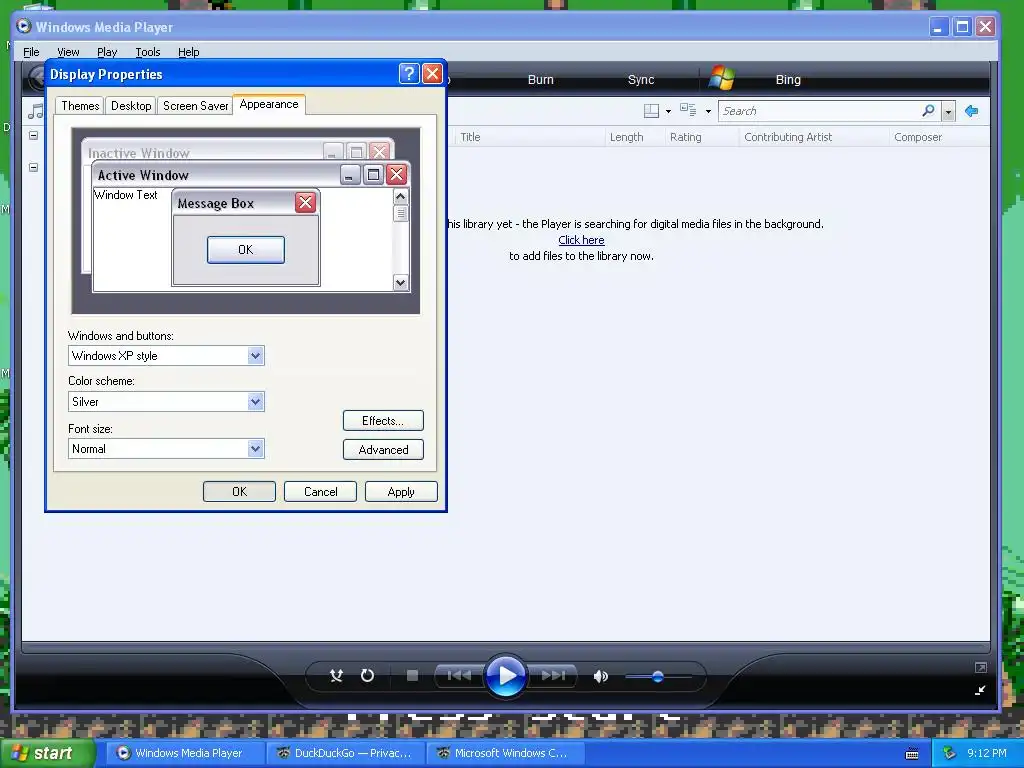Open the Start menu

pos(47,753)
